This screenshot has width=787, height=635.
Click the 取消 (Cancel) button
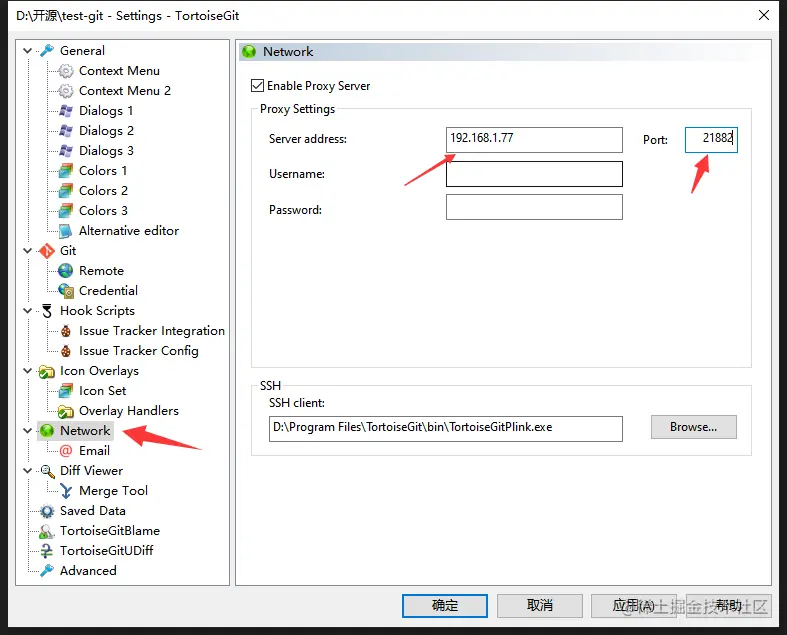[540, 606]
